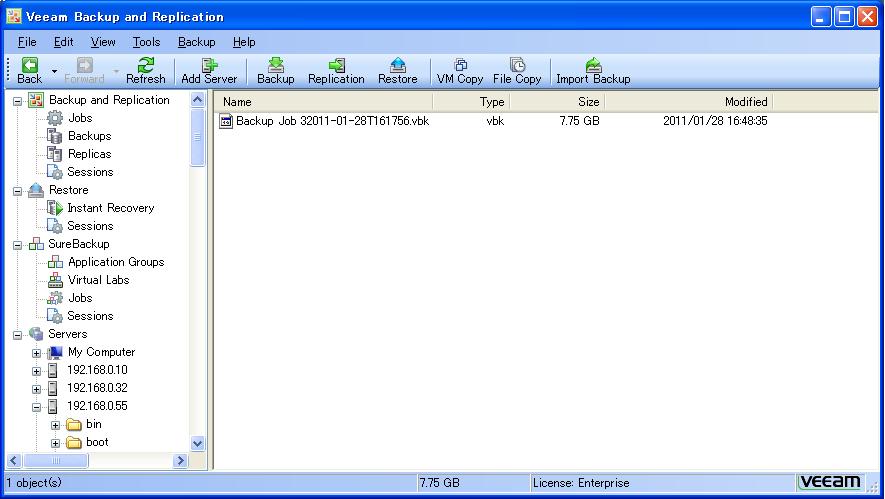This screenshot has height=499, width=885.
Task: Collapse the SureBackup tree node
Action: [17, 246]
